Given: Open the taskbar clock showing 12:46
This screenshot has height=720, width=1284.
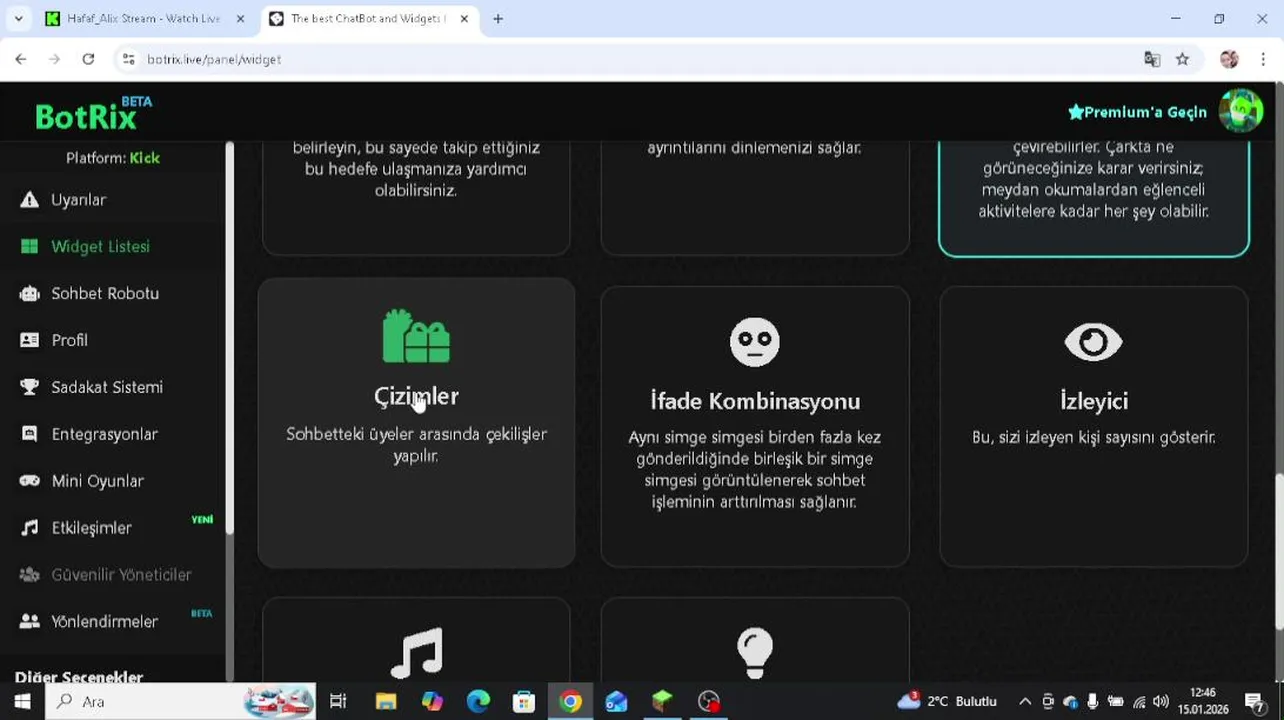Looking at the screenshot, I should [1203, 701].
